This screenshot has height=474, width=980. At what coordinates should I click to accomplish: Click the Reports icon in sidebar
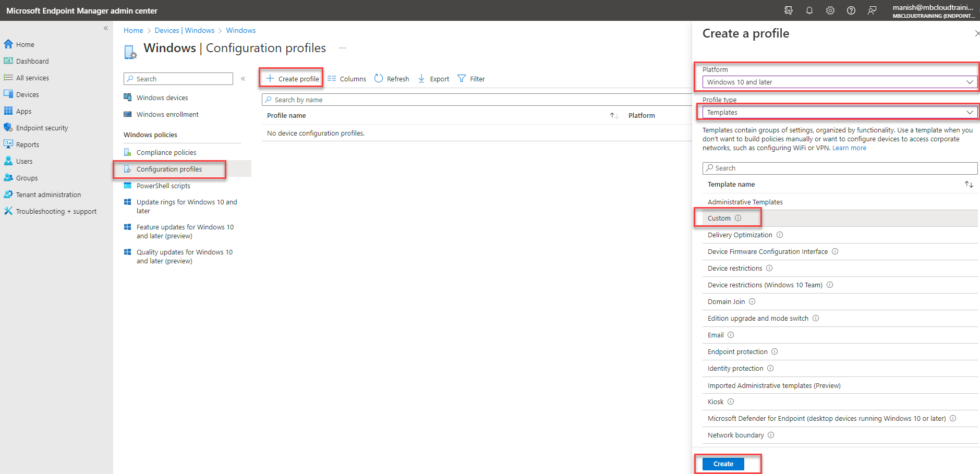tap(8, 144)
